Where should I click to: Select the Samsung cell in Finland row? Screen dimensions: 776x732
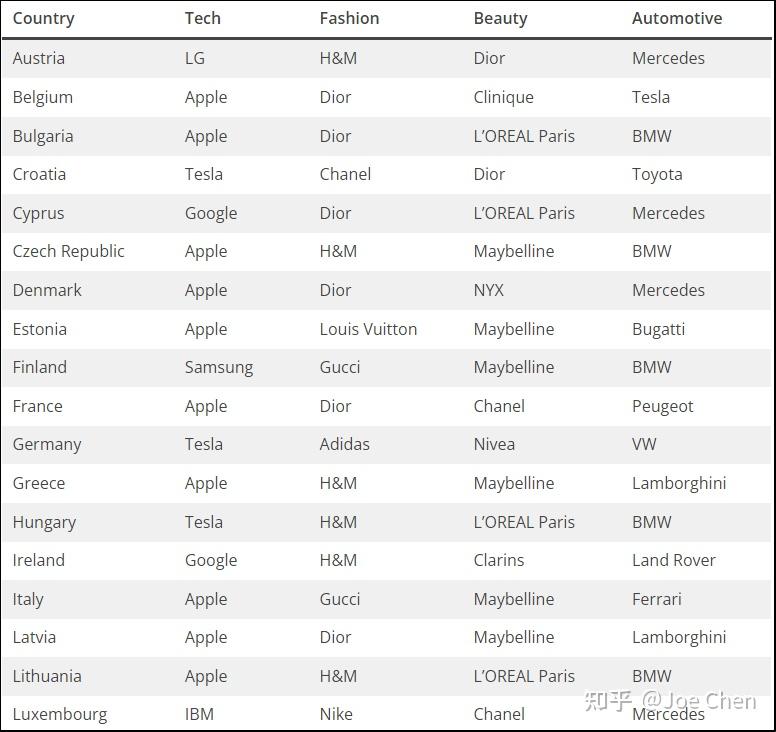(x=219, y=367)
